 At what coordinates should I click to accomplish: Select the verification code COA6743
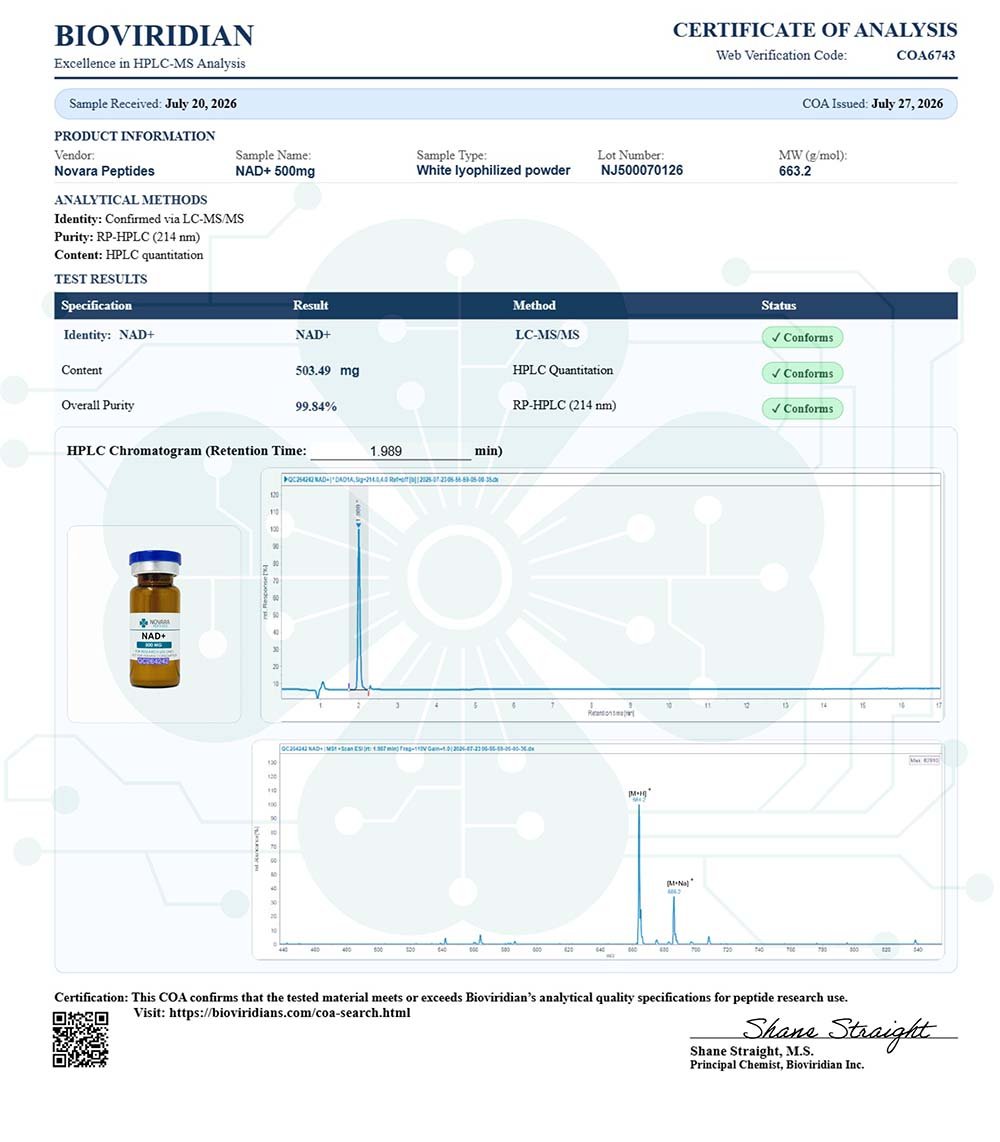pos(926,55)
